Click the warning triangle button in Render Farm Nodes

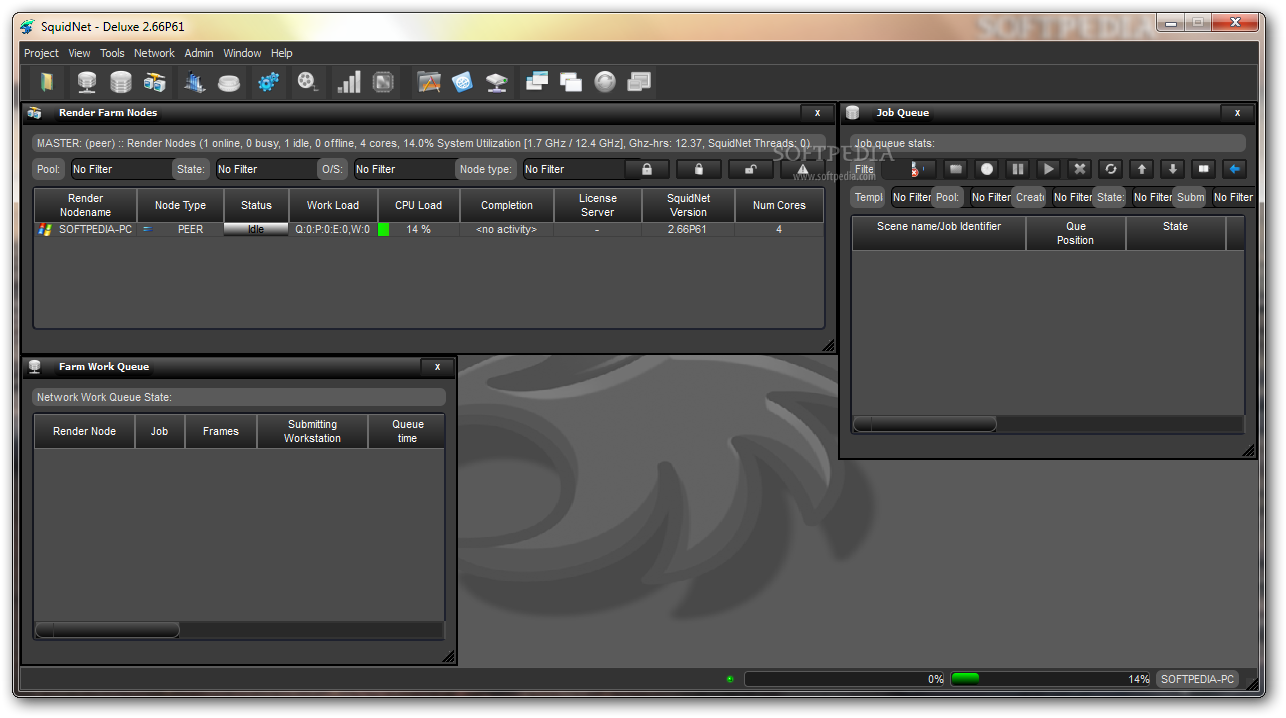[802, 169]
